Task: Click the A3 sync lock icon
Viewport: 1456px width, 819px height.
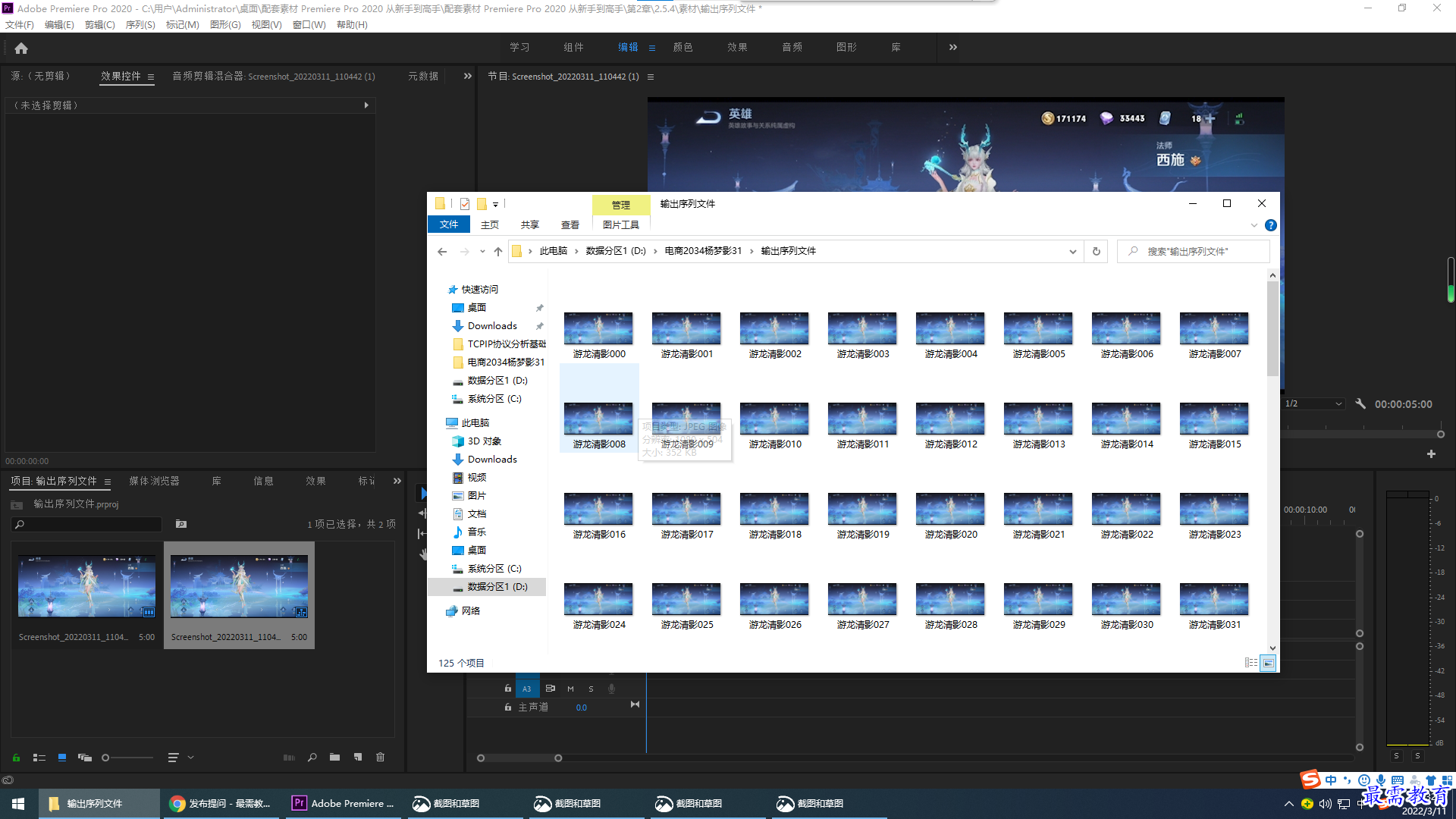Action: (x=551, y=689)
